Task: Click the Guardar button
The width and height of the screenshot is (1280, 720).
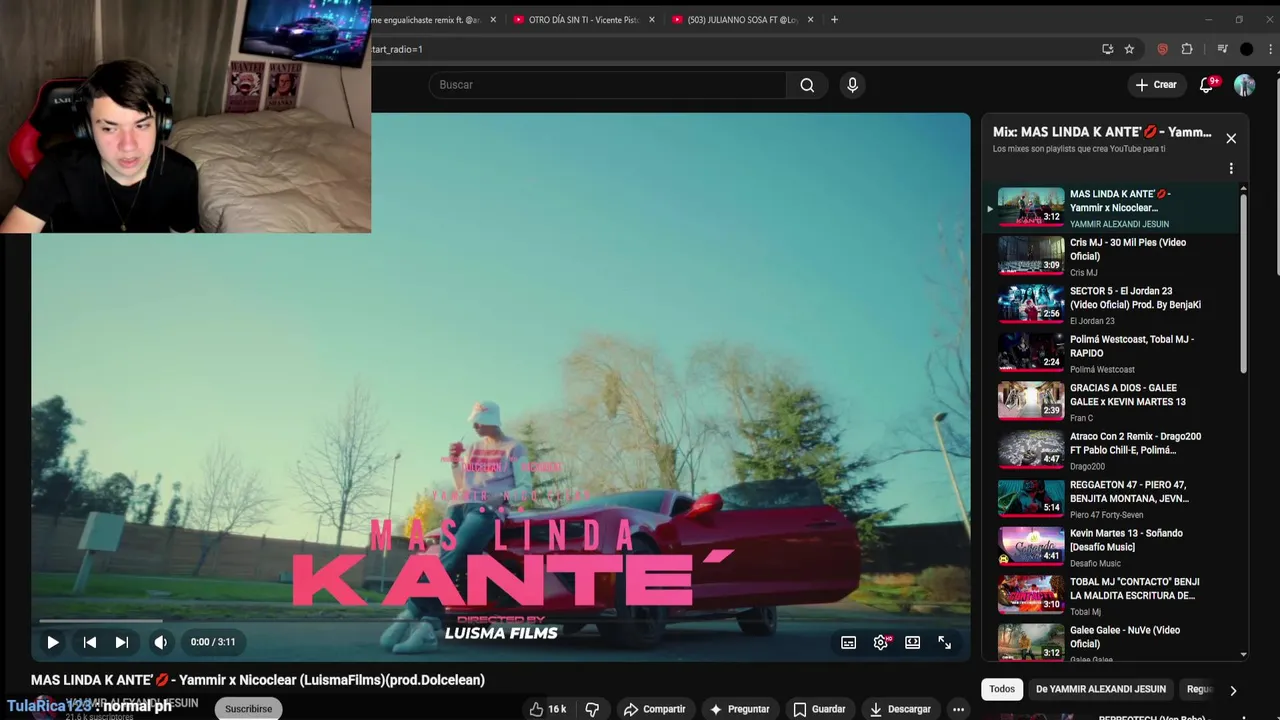Action: point(819,709)
